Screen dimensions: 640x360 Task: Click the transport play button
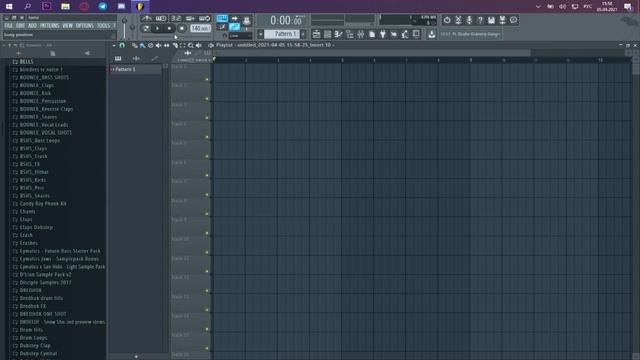click(x=157, y=28)
